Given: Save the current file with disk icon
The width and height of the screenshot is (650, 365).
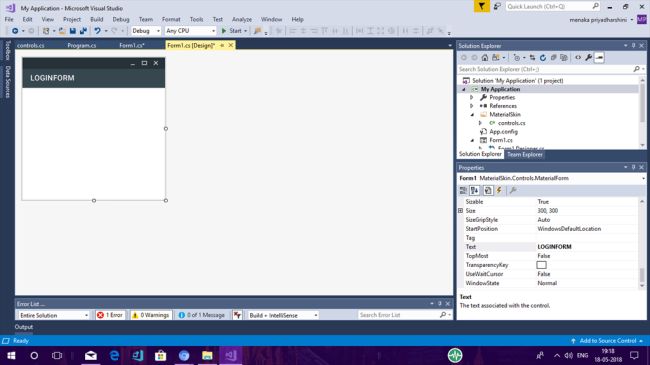Looking at the screenshot, I should (x=73, y=31).
